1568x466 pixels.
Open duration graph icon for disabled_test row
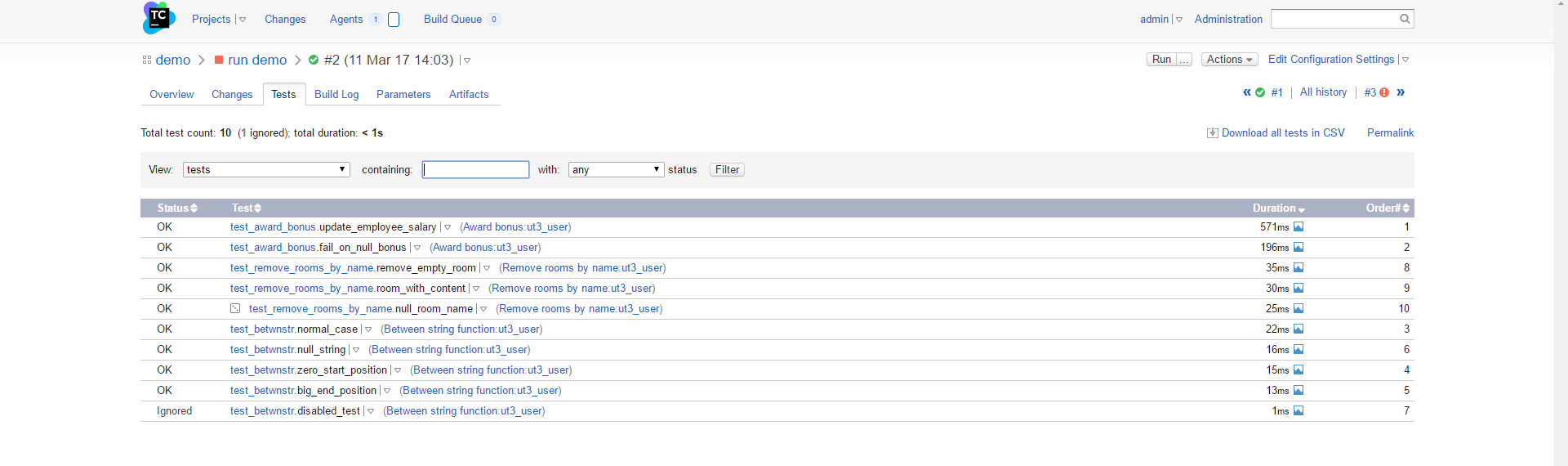tap(1298, 411)
